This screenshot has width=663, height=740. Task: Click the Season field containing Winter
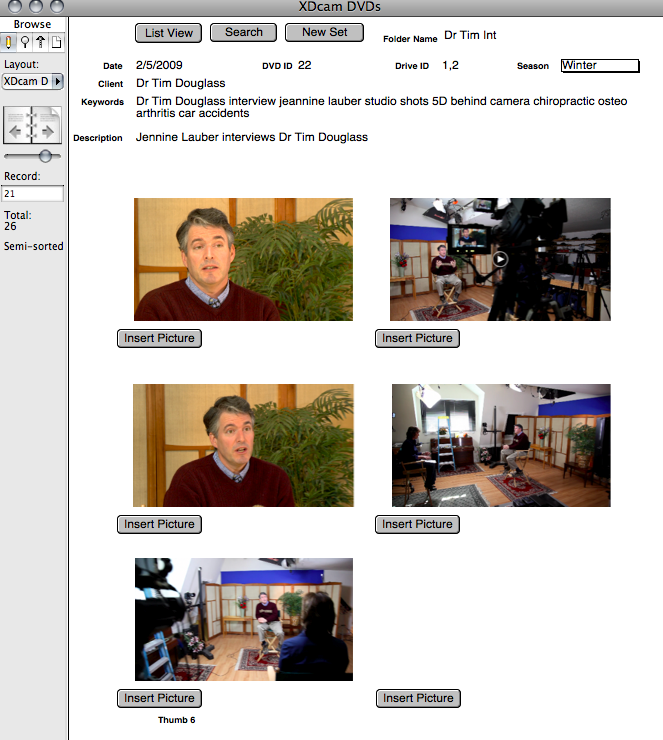pos(600,66)
